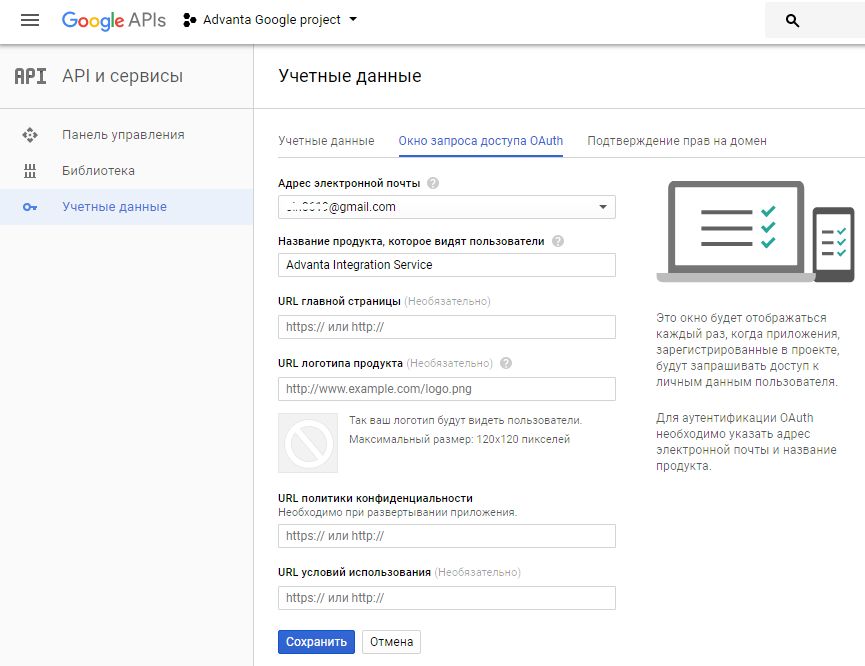Viewport: 865px width, 666px height.
Task: Click help icon beside email address label
Action: click(433, 184)
